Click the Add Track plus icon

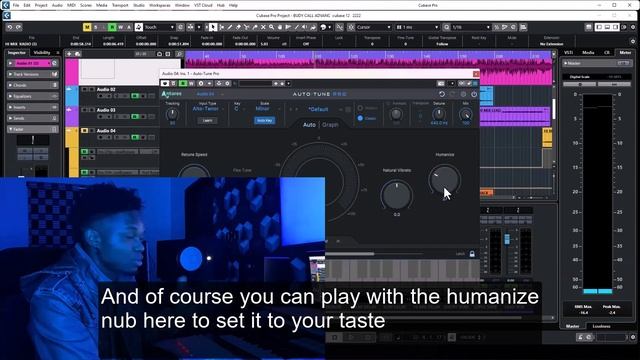[x=69, y=54]
